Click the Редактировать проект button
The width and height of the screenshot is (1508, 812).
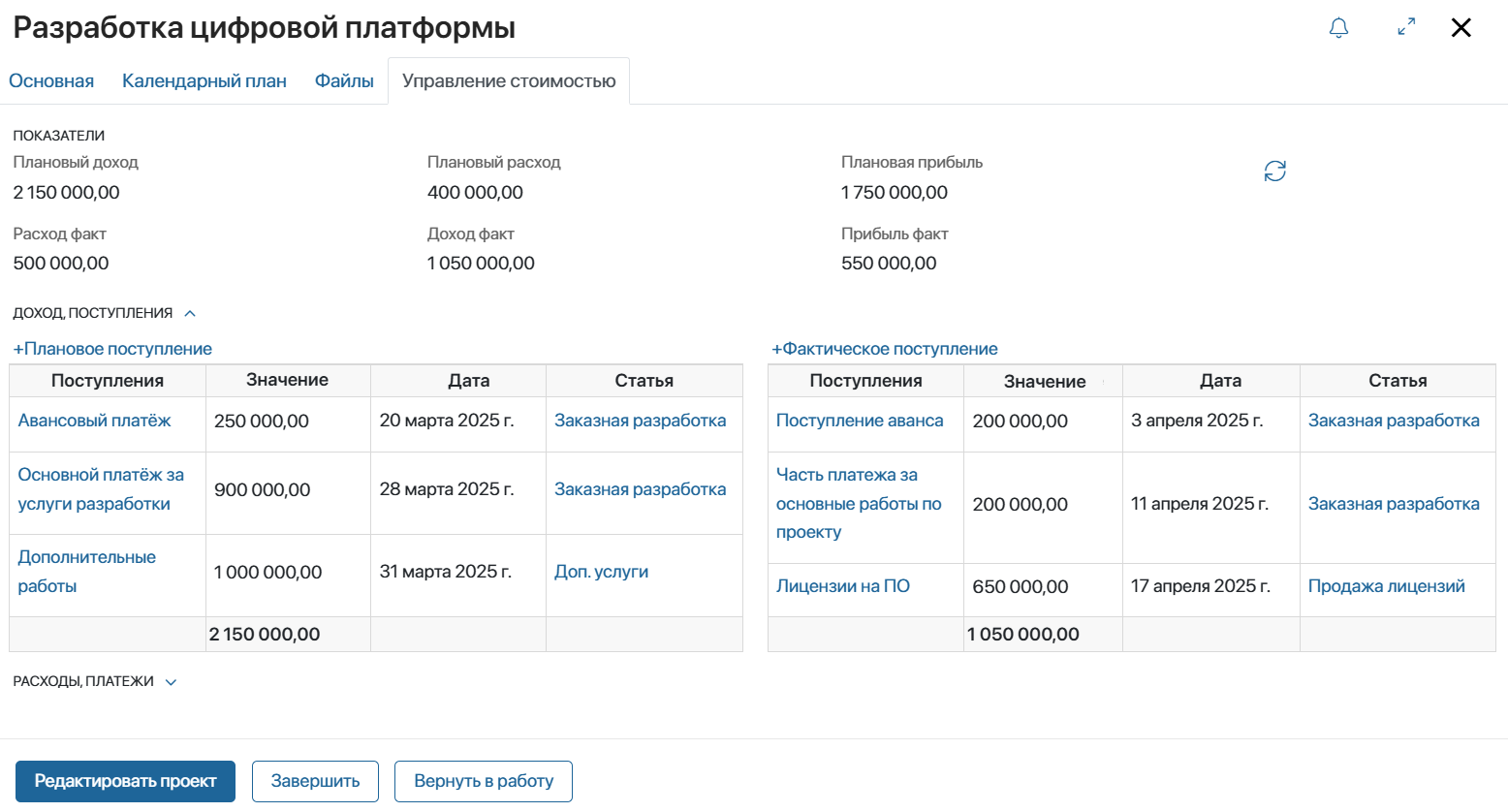[124, 781]
